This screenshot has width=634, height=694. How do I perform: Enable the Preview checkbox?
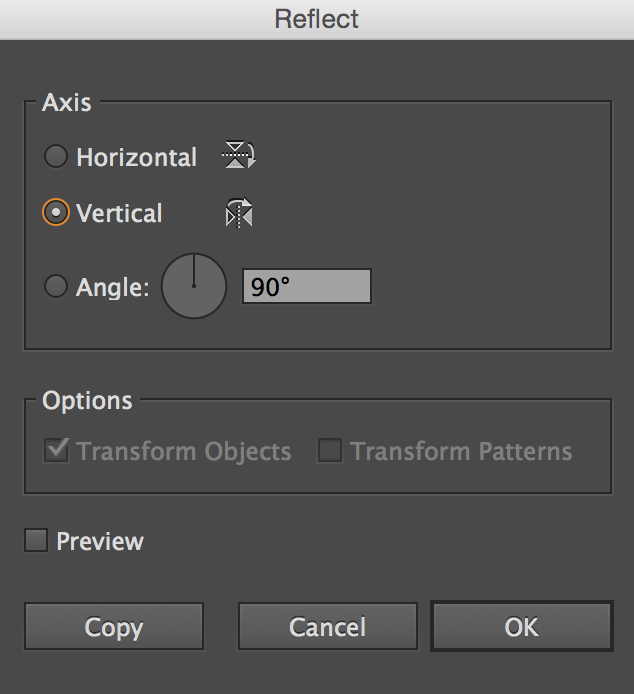(36, 541)
